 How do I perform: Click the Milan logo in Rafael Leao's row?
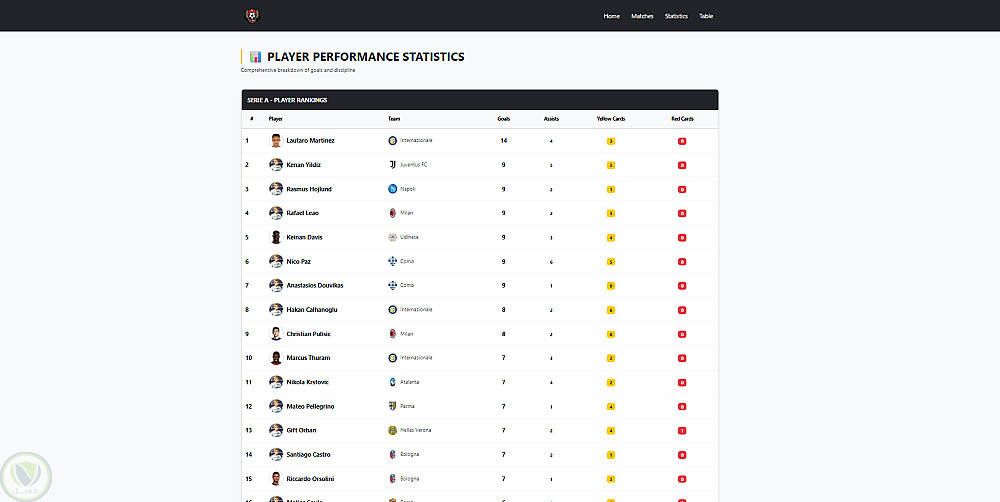coord(392,213)
